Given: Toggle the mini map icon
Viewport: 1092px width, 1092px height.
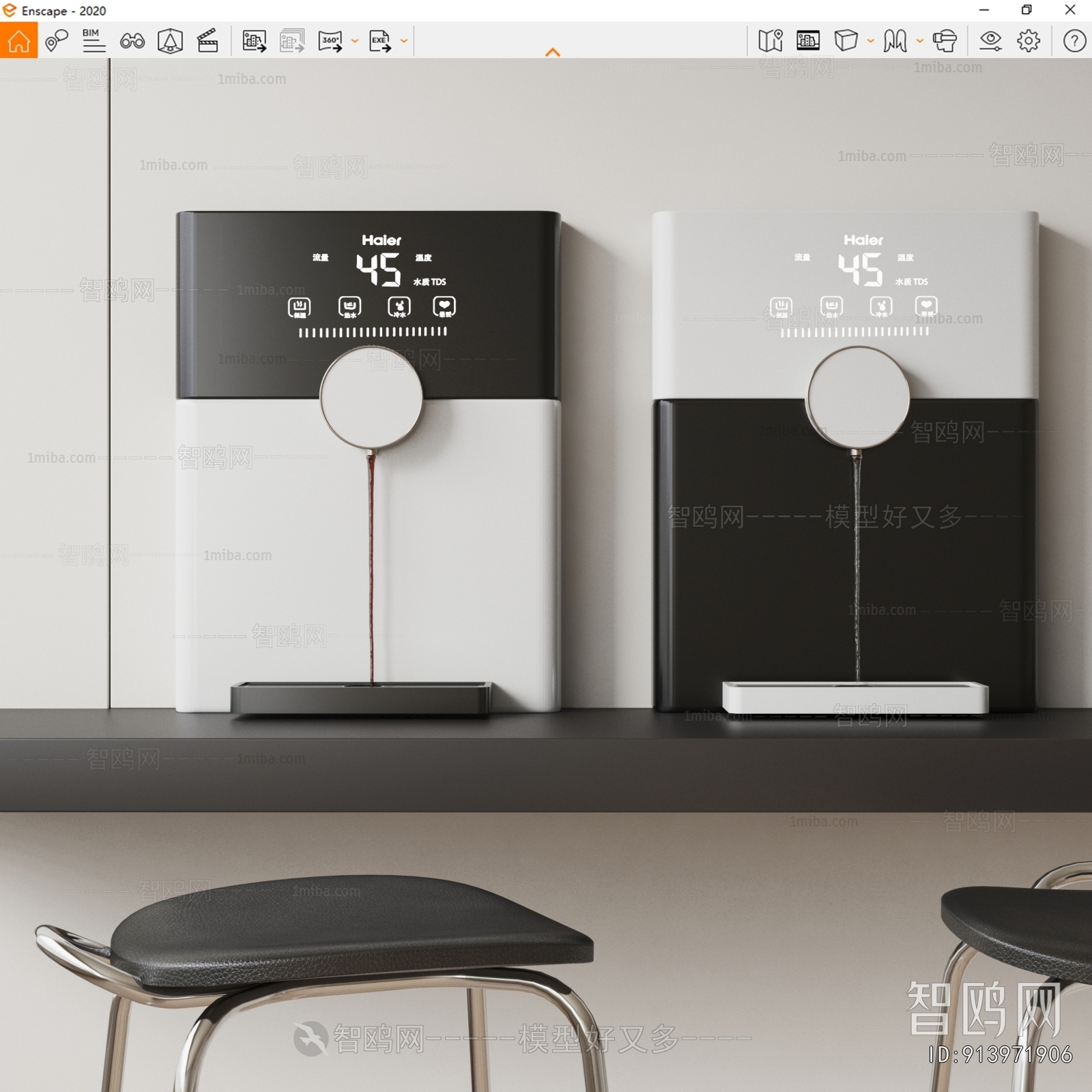Looking at the screenshot, I should (x=771, y=41).
